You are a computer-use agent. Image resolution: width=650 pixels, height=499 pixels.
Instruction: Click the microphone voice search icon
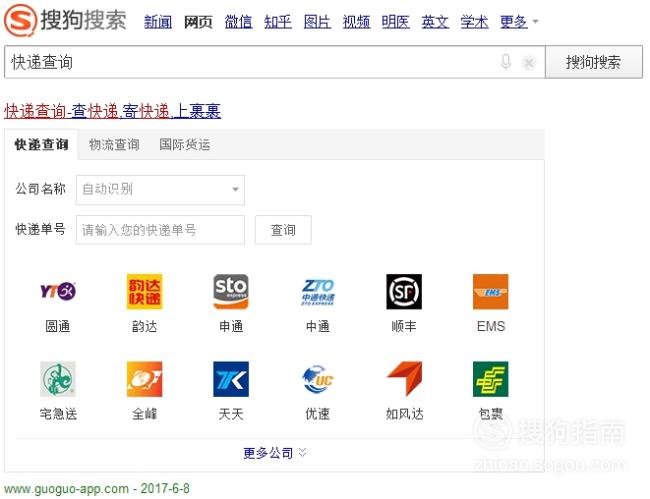coord(505,63)
